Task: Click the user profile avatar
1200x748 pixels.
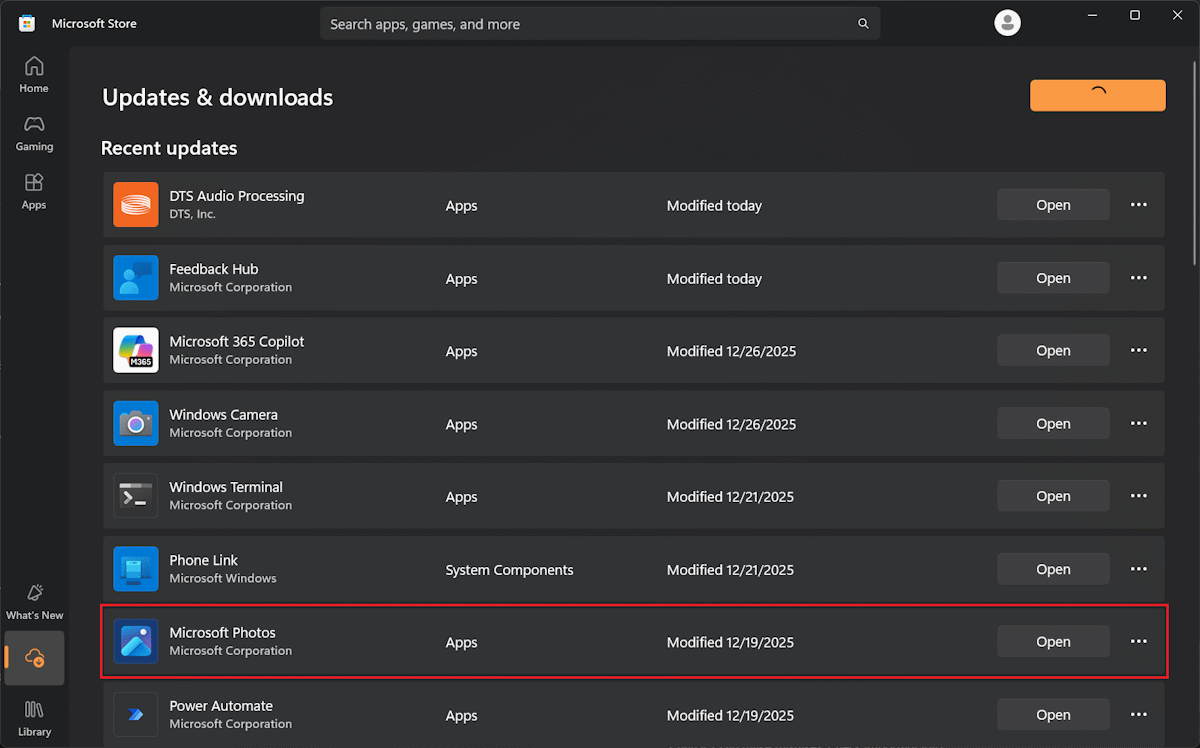Action: pos(1008,23)
